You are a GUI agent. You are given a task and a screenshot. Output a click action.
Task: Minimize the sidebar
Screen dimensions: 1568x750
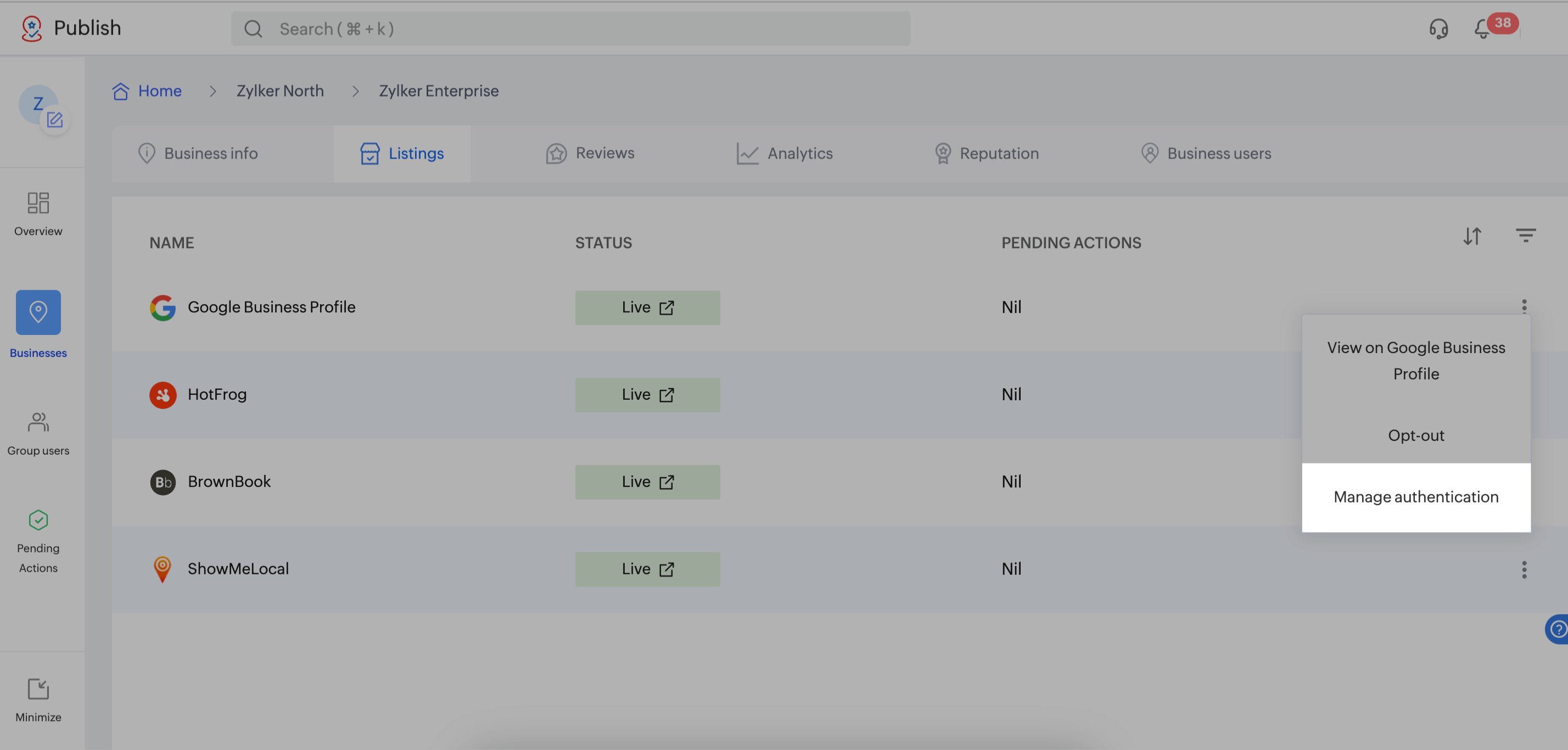pos(38,700)
